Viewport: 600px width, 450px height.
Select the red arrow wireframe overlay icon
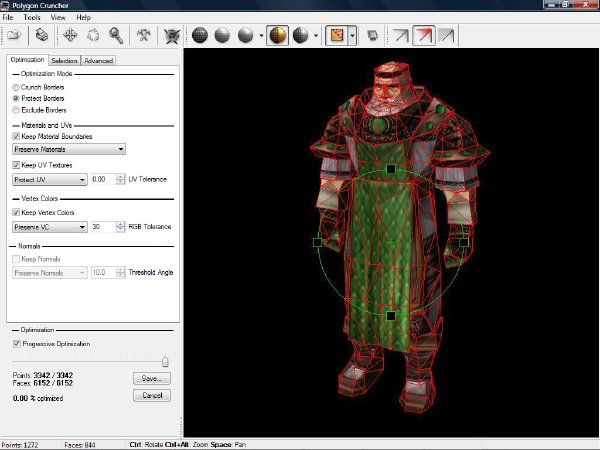[424, 35]
